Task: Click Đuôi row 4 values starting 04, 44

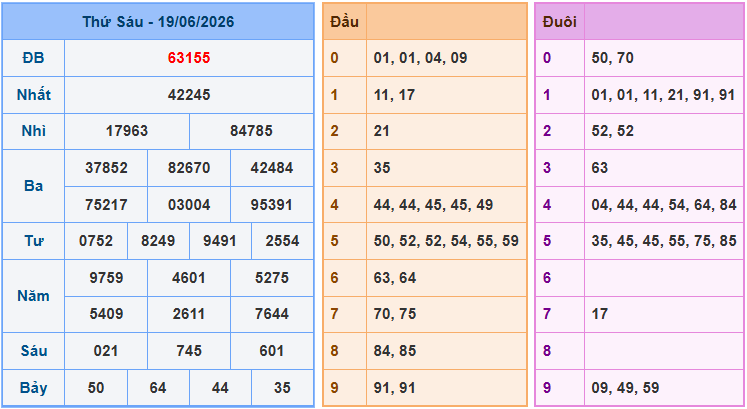Action: point(664,205)
